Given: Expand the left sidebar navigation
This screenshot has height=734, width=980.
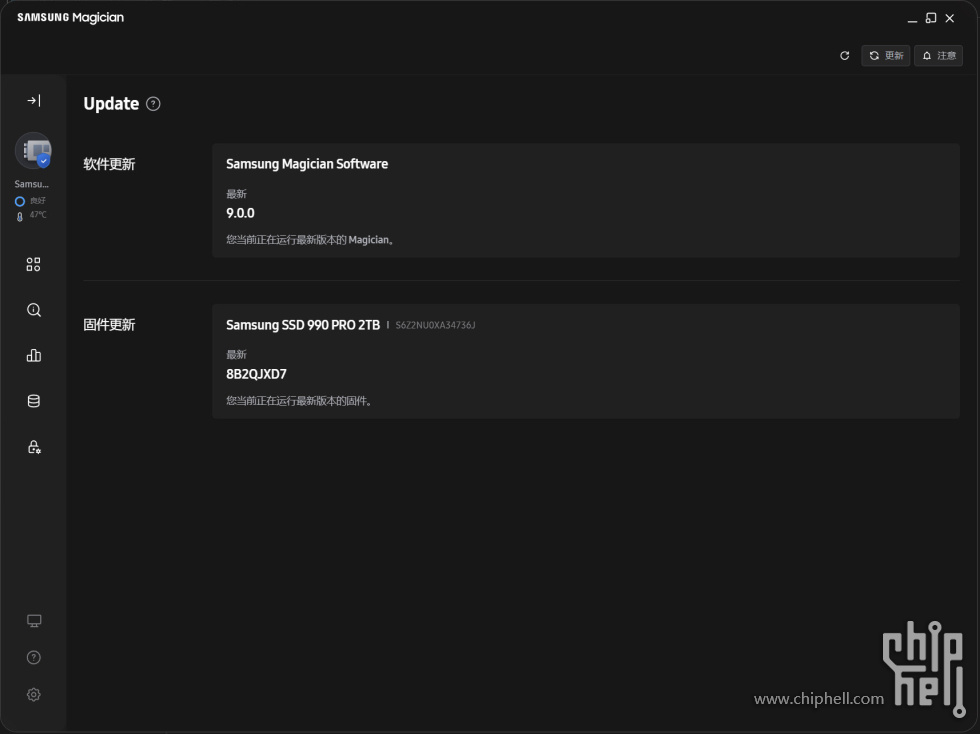Looking at the screenshot, I should pos(33,101).
